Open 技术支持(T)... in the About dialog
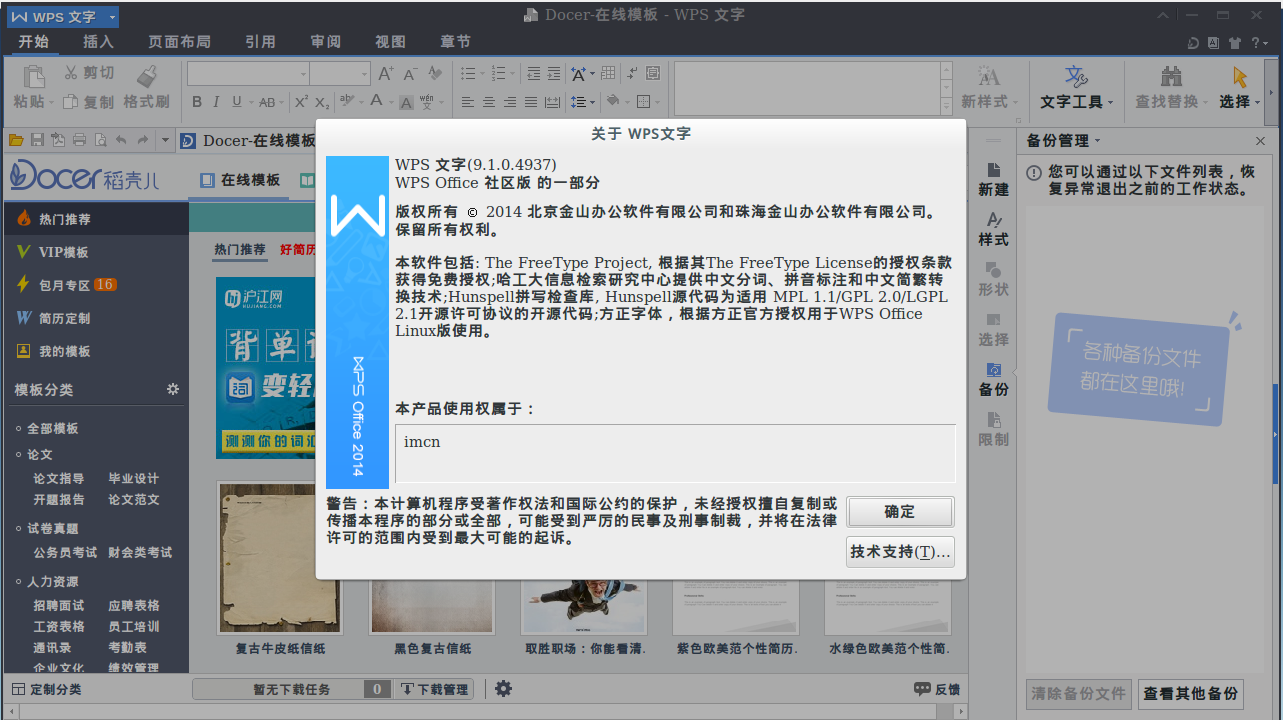The width and height of the screenshot is (1283, 720). pos(900,552)
